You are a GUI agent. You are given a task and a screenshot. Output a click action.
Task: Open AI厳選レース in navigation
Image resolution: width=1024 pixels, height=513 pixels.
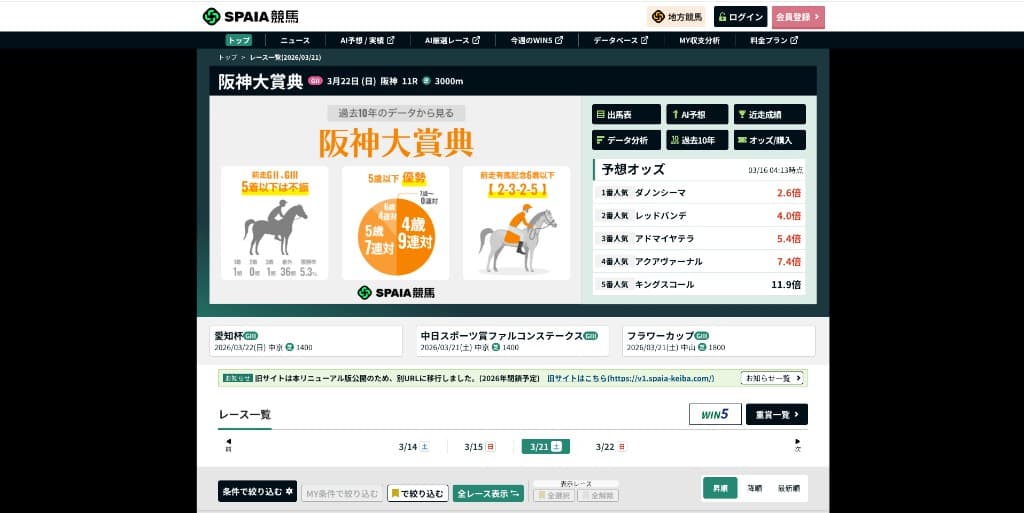pyautogui.click(x=452, y=40)
